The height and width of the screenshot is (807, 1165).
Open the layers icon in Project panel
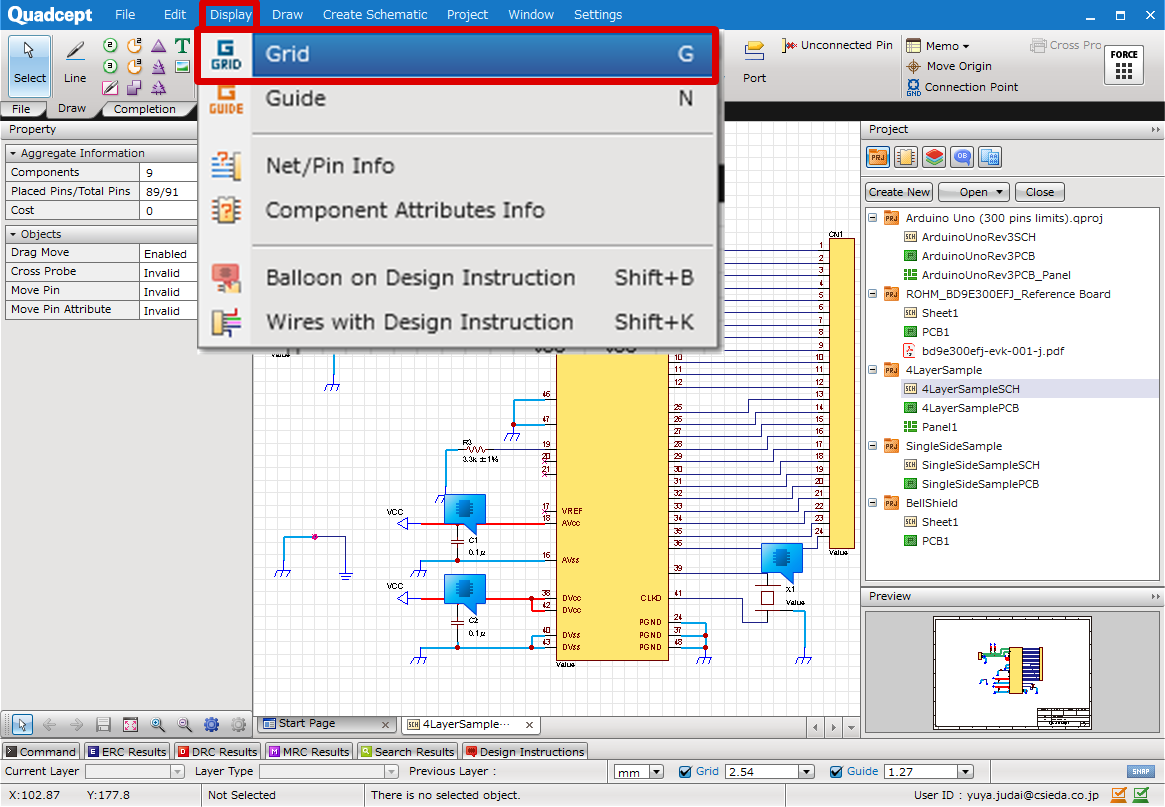[934, 157]
